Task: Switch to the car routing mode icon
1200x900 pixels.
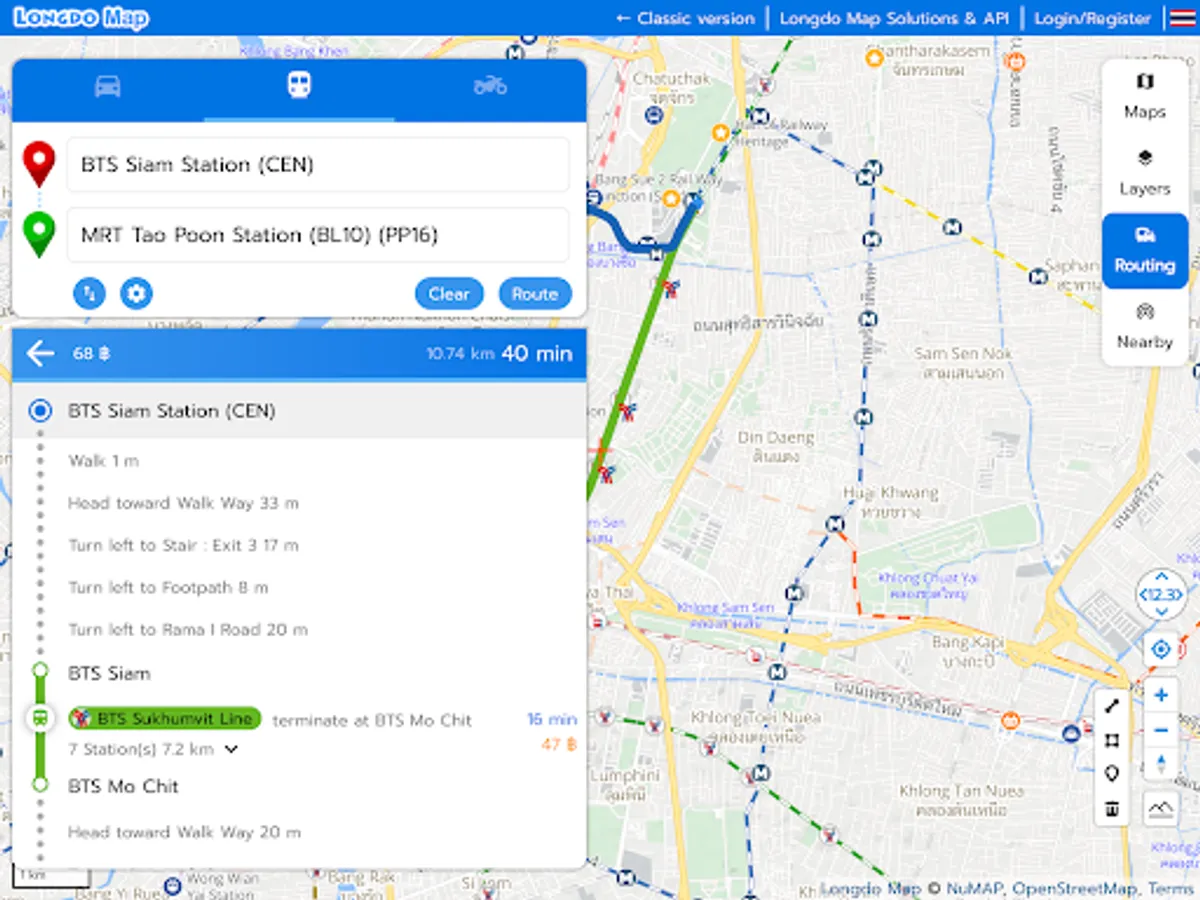Action: (x=107, y=86)
